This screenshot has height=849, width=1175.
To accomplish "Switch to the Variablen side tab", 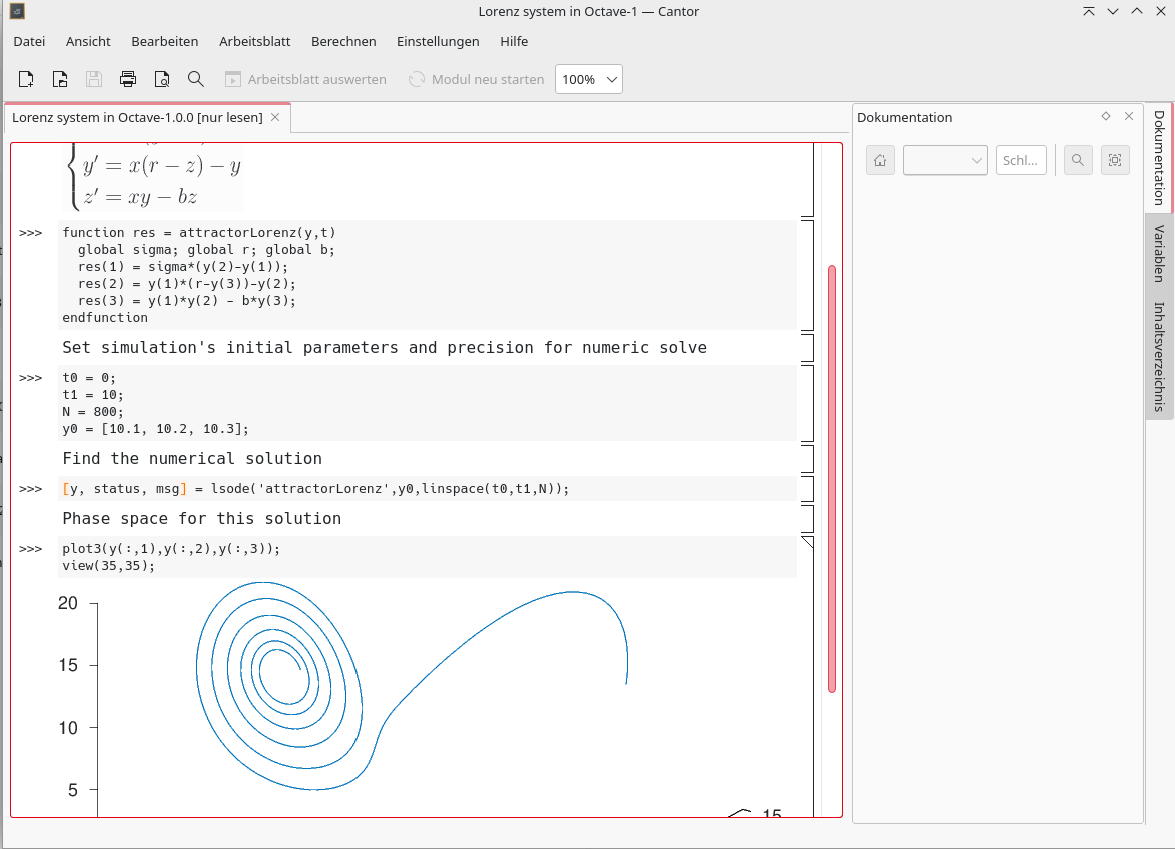I will tap(1159, 253).
